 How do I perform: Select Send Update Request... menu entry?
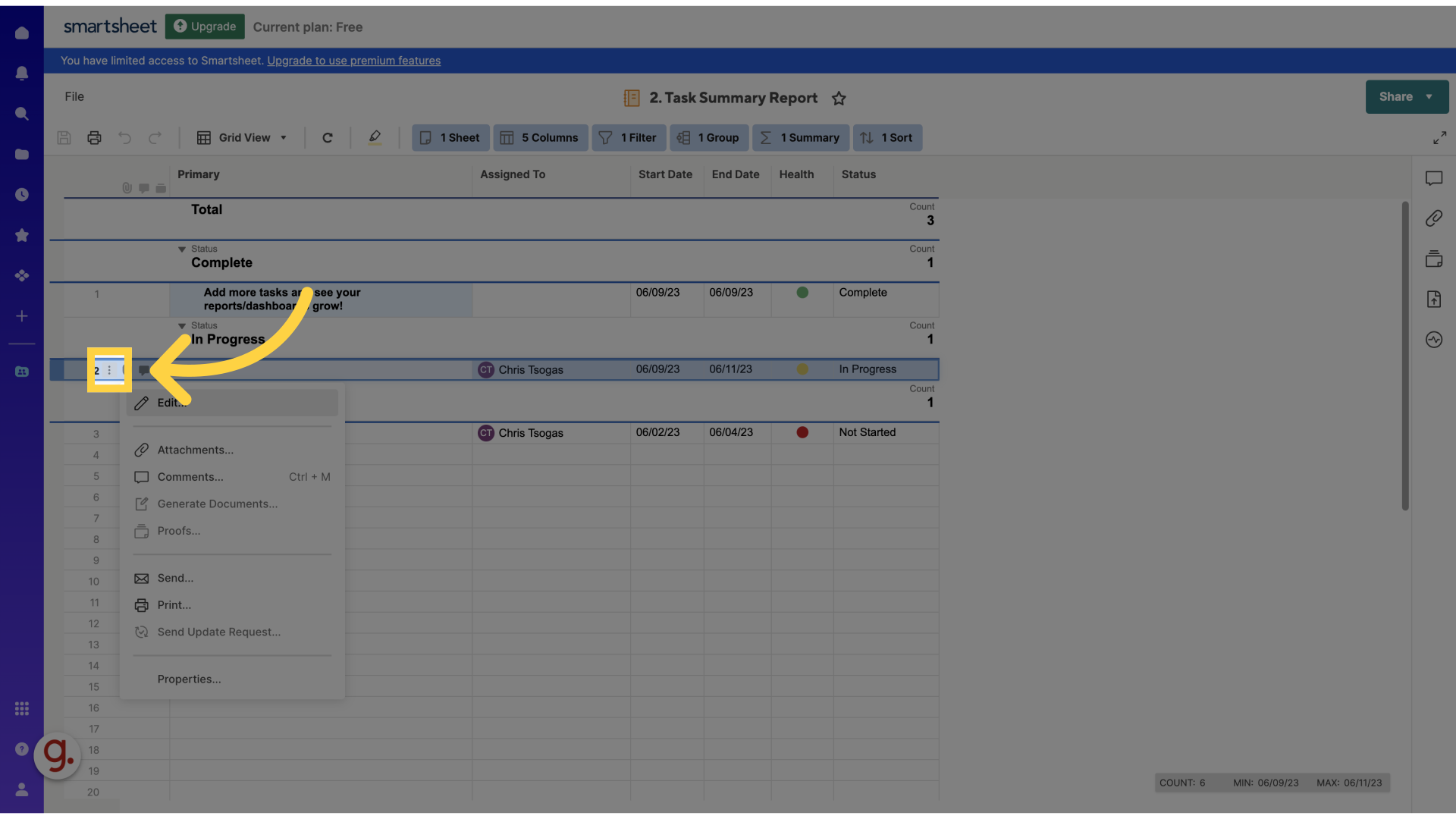tap(232, 632)
